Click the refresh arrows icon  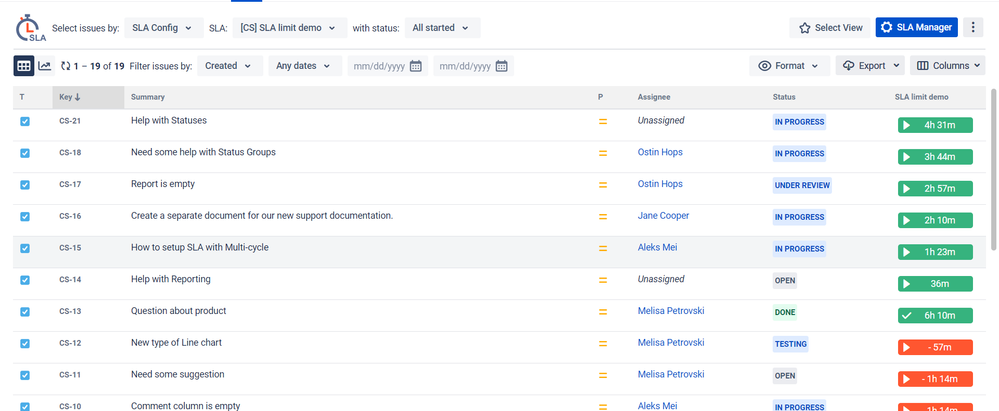click(x=66, y=66)
